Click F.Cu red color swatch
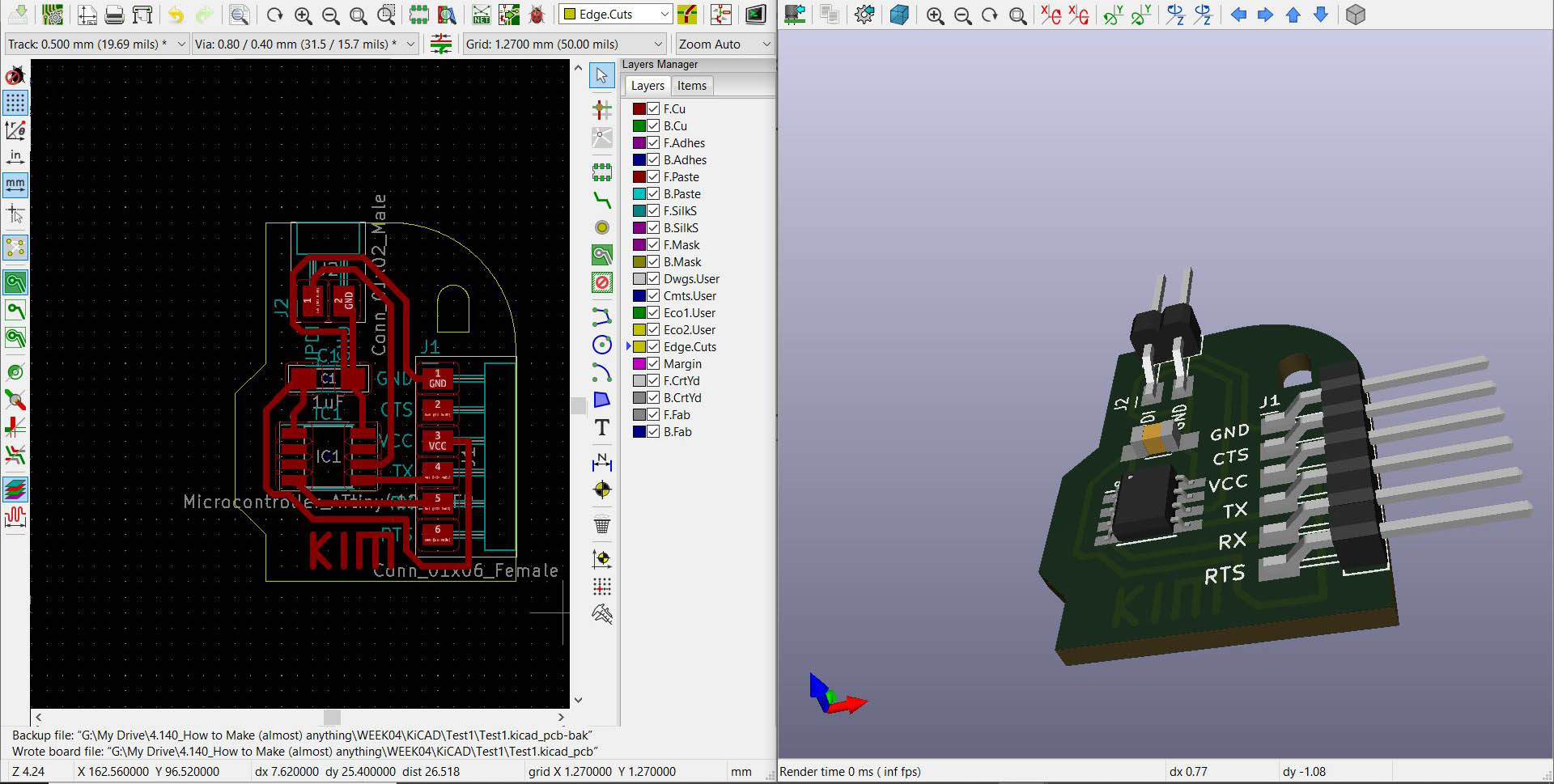Viewport: 1554px width, 784px height. [639, 108]
